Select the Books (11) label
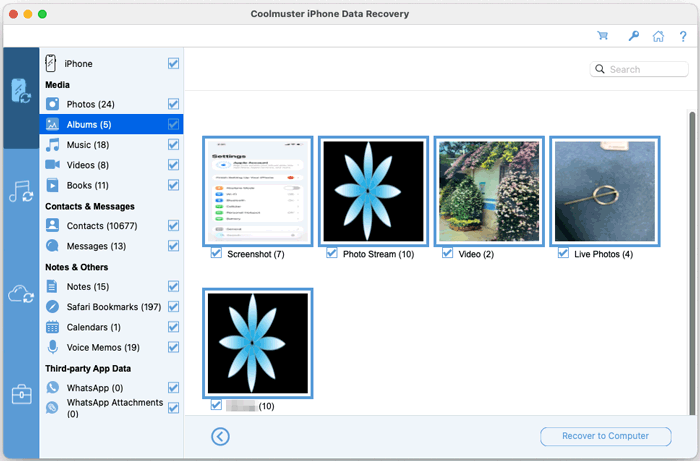 coord(88,185)
